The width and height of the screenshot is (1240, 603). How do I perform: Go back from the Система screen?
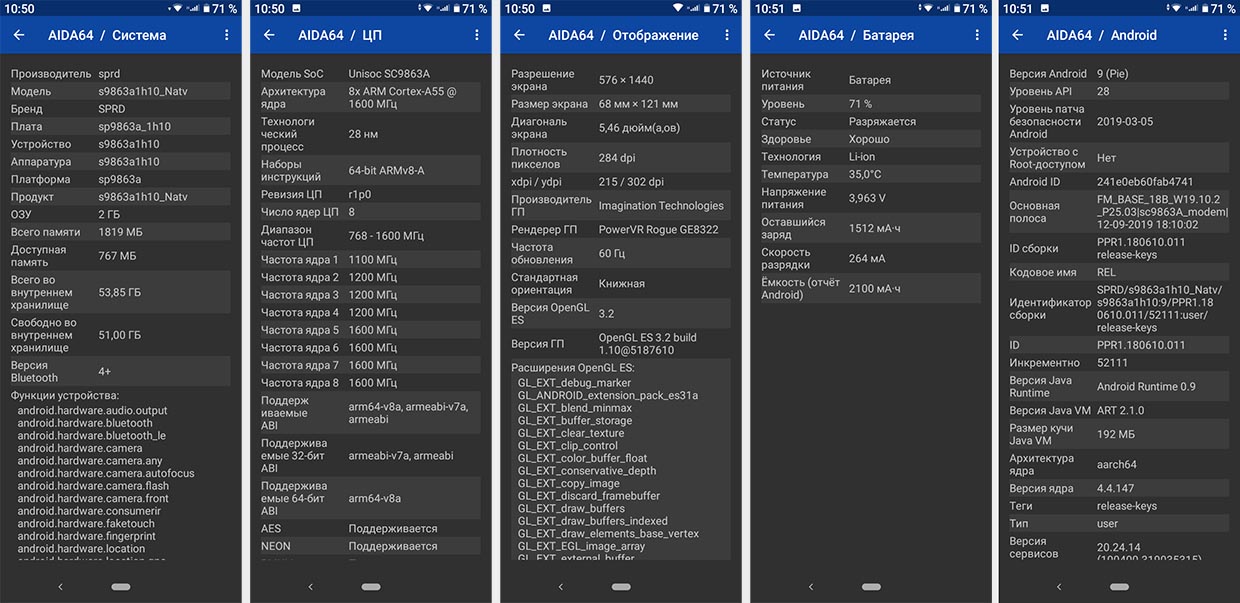19,35
